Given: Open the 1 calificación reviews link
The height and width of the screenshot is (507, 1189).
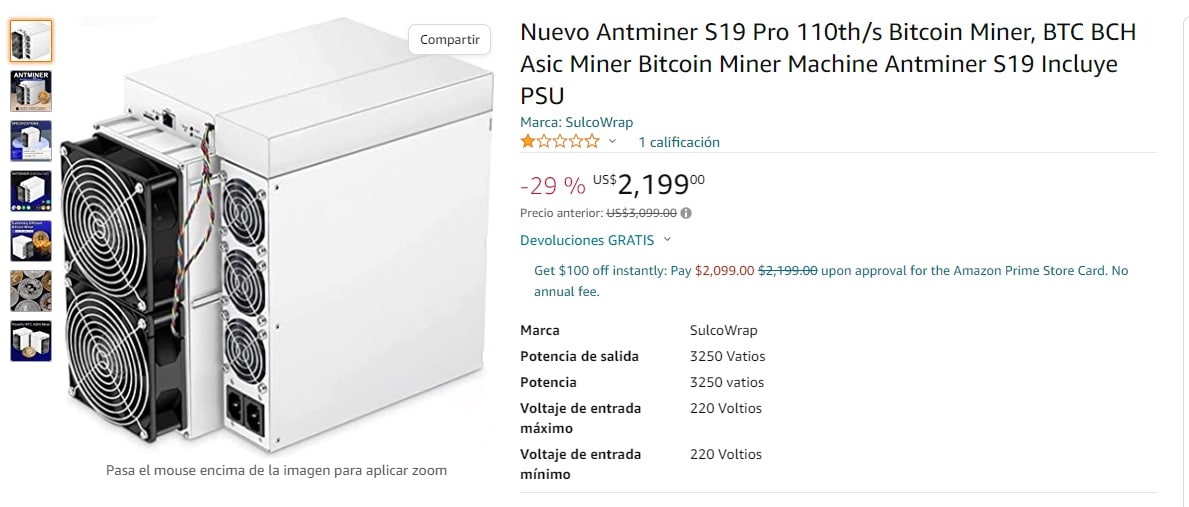Looking at the screenshot, I should 679,142.
